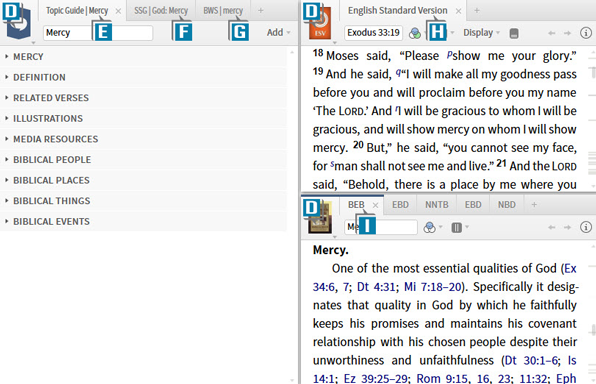Open the Rom 9:15 reference link
Viewport: 596px width, 384px height.
(442, 379)
